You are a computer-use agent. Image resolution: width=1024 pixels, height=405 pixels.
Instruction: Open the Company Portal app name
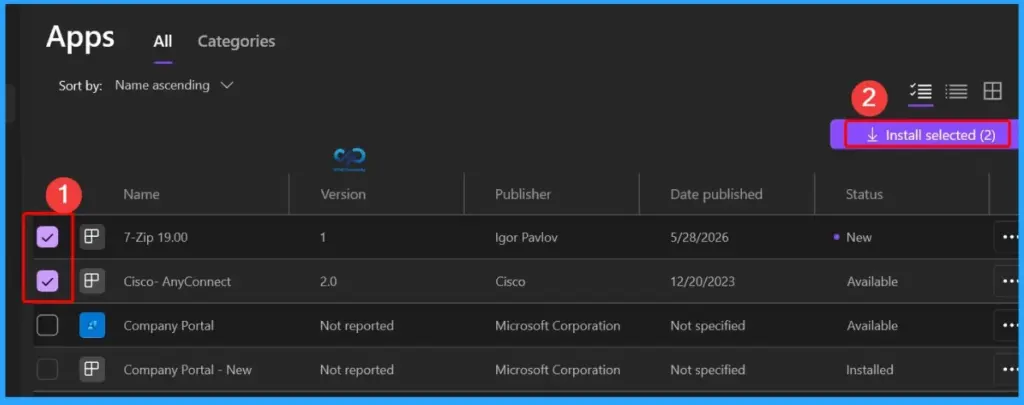pos(168,325)
